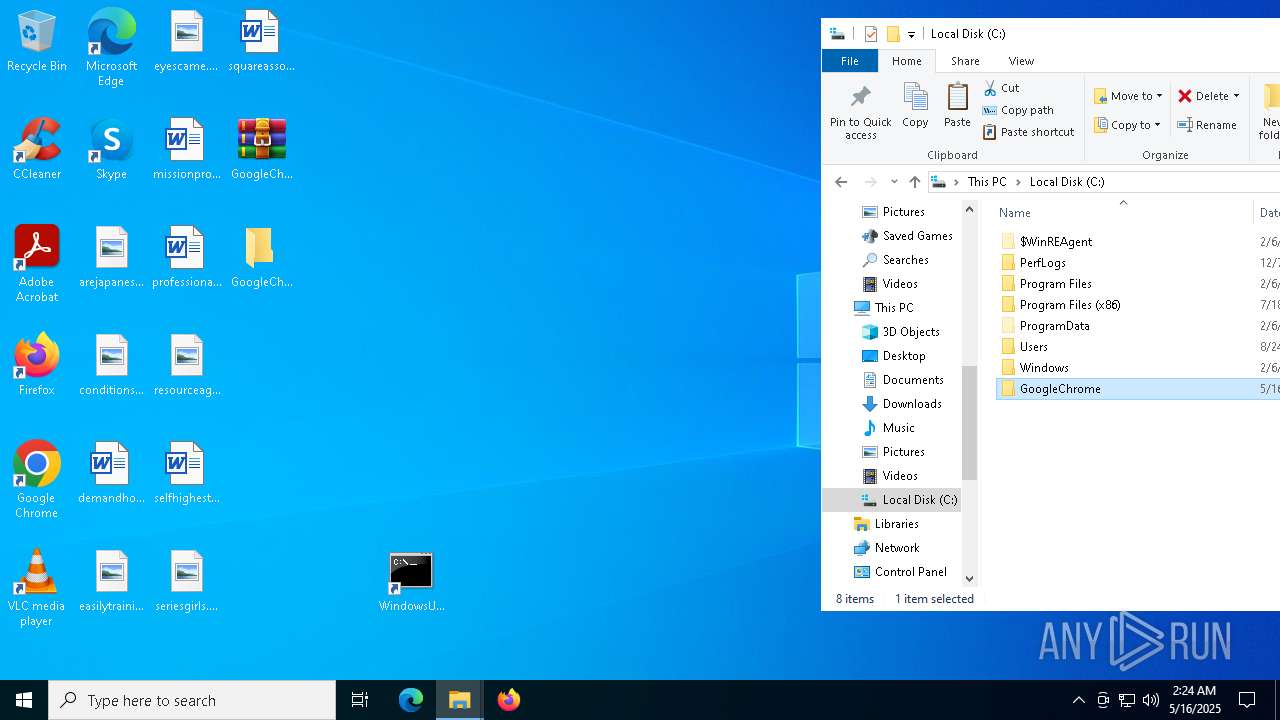Screen dimensions: 1280x720
Task: Select the Google Chrome desktop shortcut
Action: tap(37, 480)
